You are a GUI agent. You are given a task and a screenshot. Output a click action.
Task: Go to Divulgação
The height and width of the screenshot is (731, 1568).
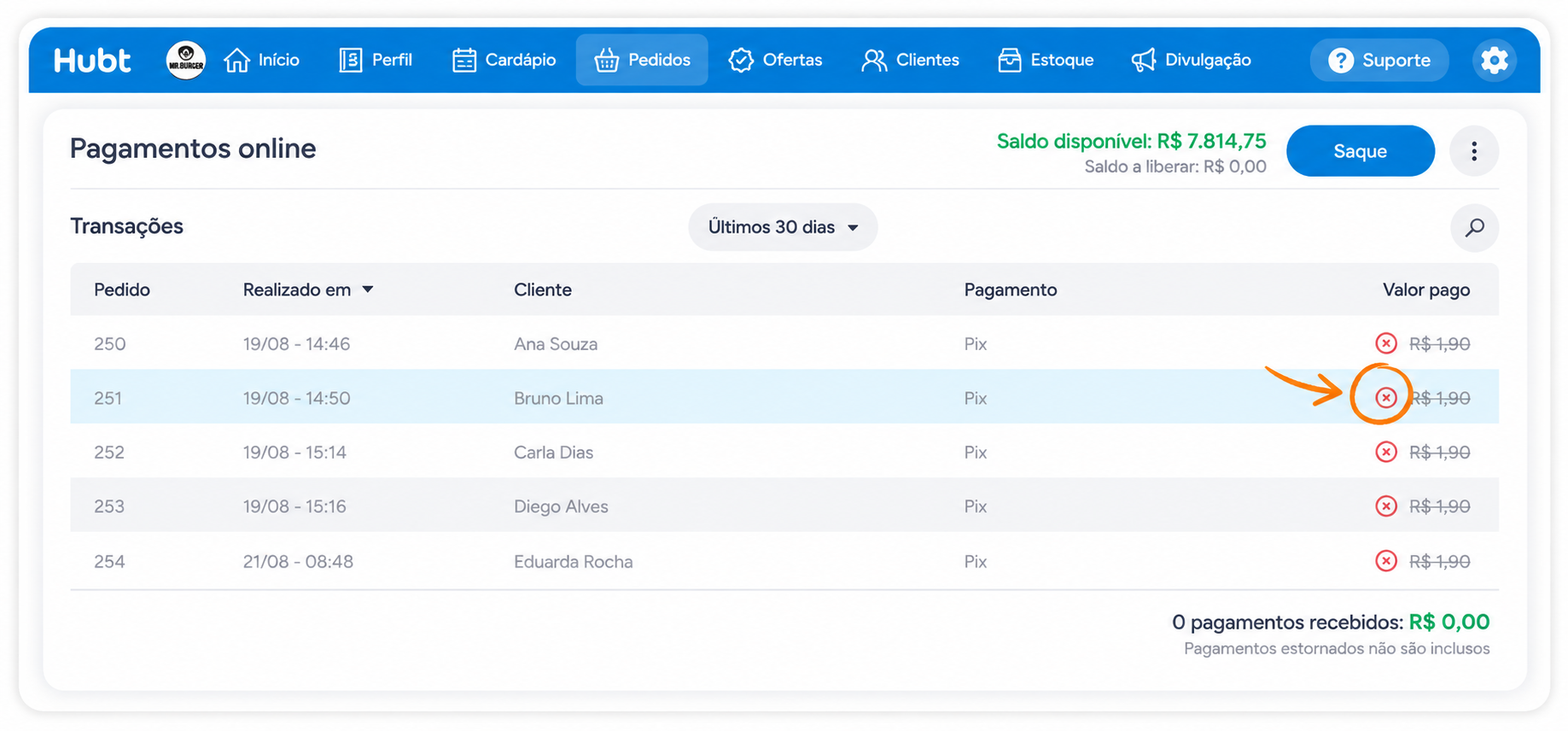[x=1191, y=60]
